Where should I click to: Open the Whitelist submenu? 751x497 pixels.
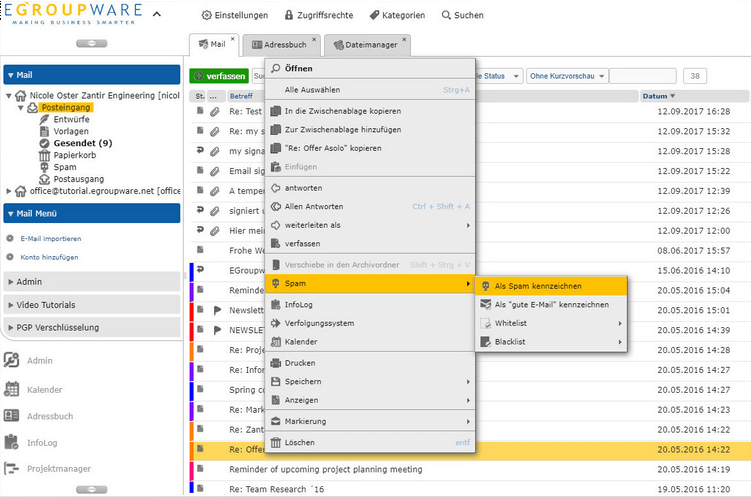tap(551, 324)
